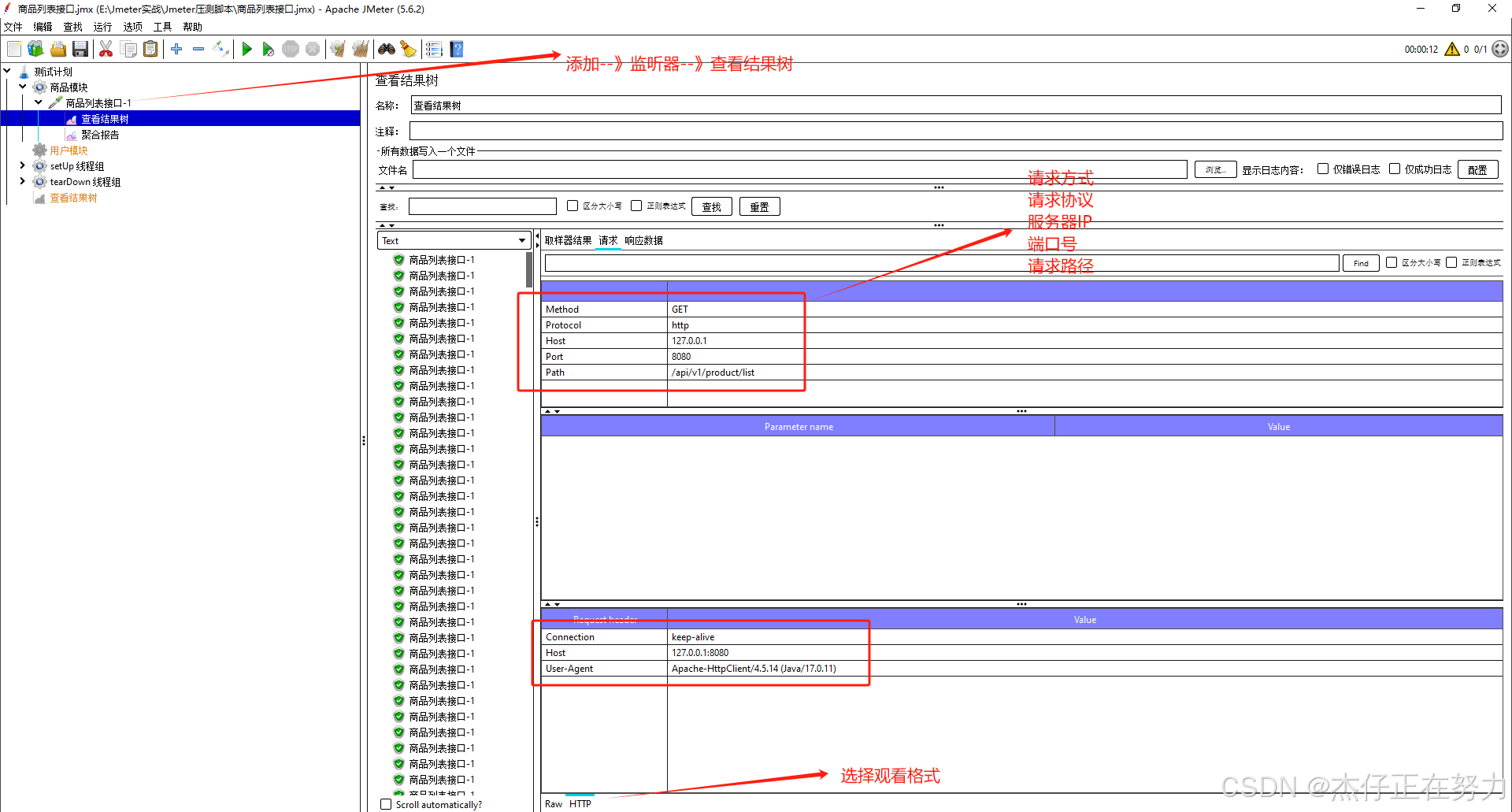Enable 正则表达式 next to 查找 field
This screenshot has width=1512, height=812.
(636, 206)
